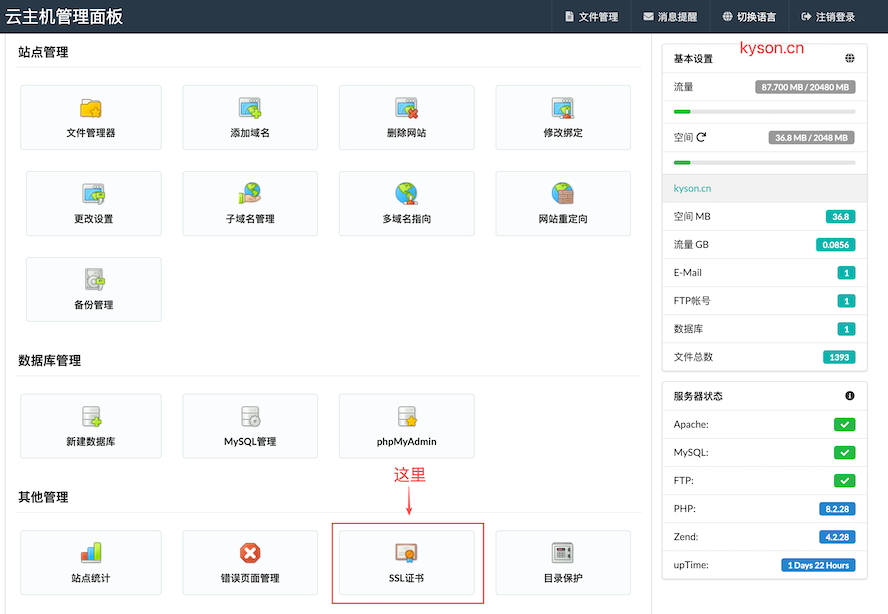Viewport: 888px width, 614px height.
Task: Open 错误页面管理 error page manager
Action: coord(250,562)
